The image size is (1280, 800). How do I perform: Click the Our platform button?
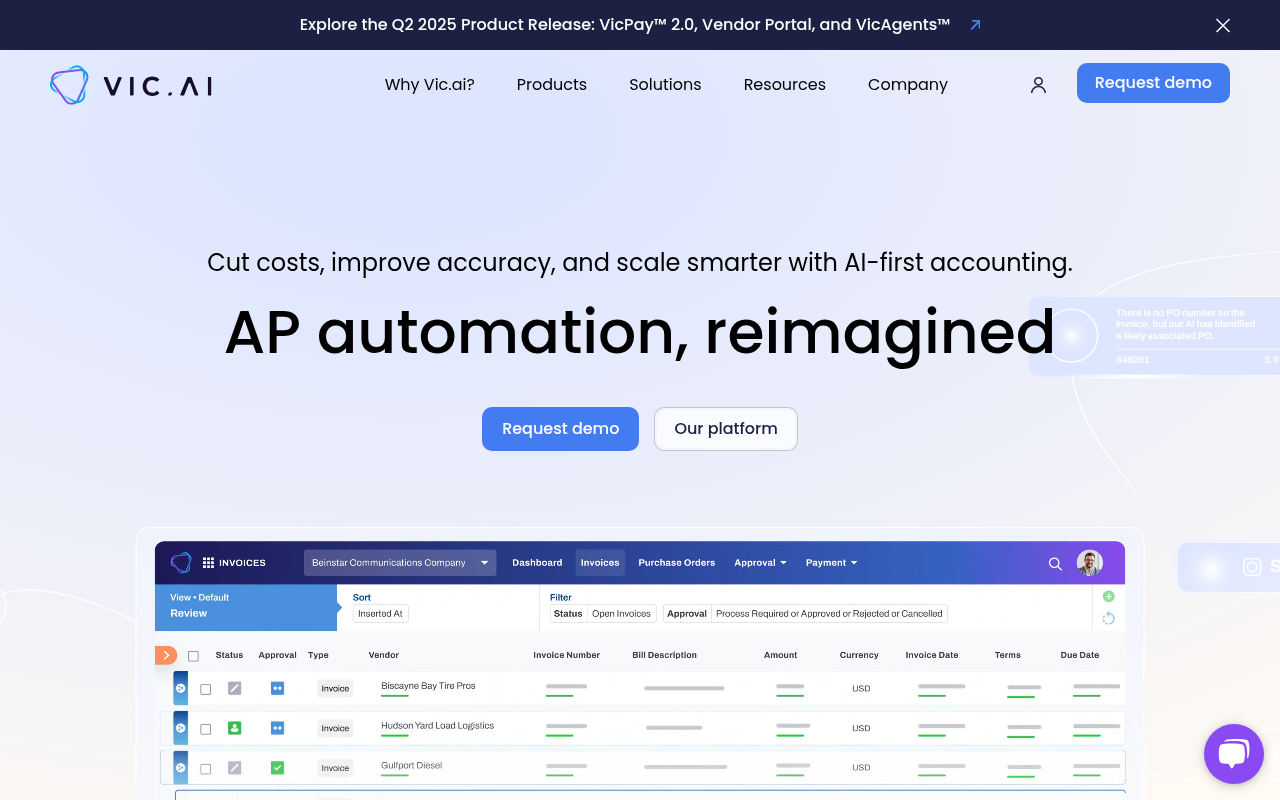coord(725,428)
